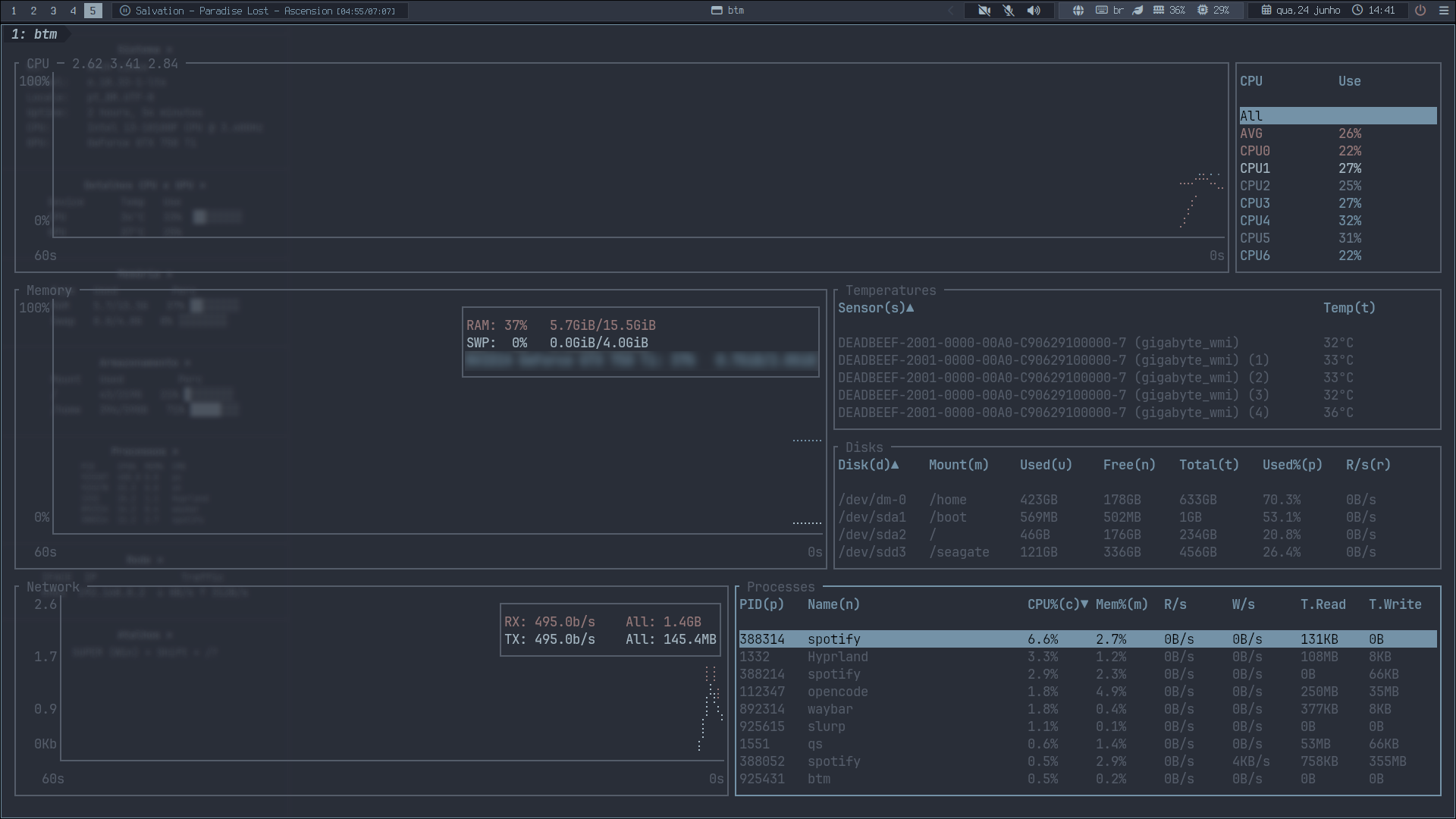The image size is (1456, 819).
Task: Sort temperatures by Sensor(s) header
Action: tap(876, 308)
